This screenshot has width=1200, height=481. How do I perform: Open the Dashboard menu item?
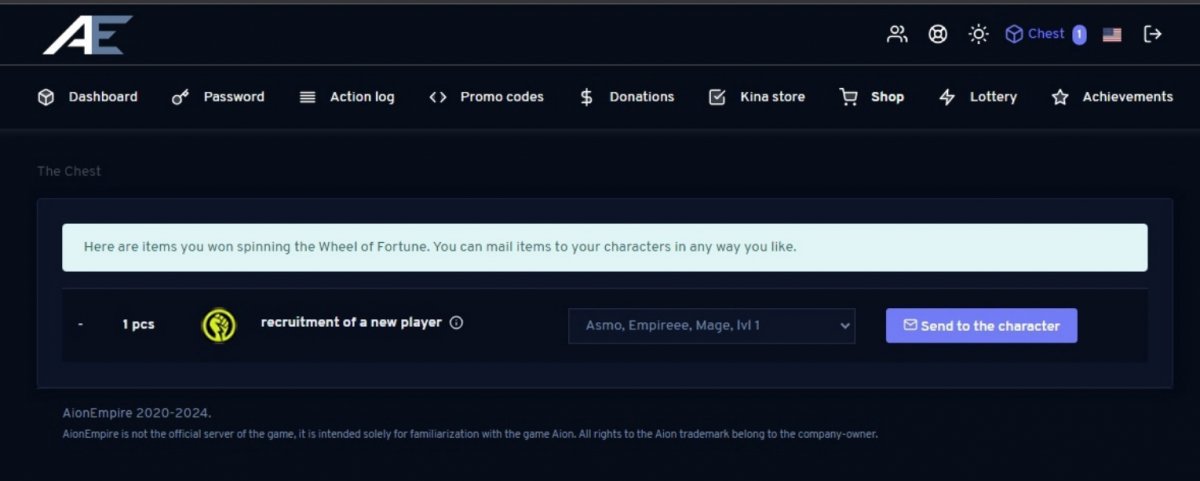click(88, 97)
